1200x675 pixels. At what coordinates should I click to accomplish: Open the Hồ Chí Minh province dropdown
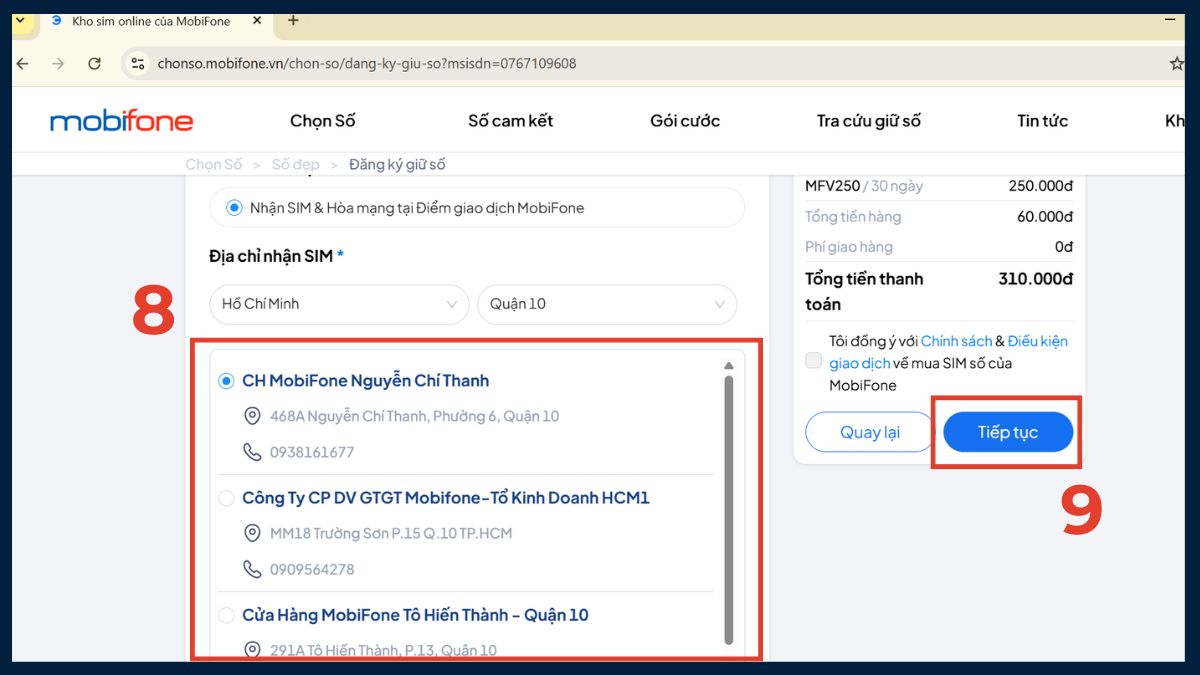tap(339, 304)
